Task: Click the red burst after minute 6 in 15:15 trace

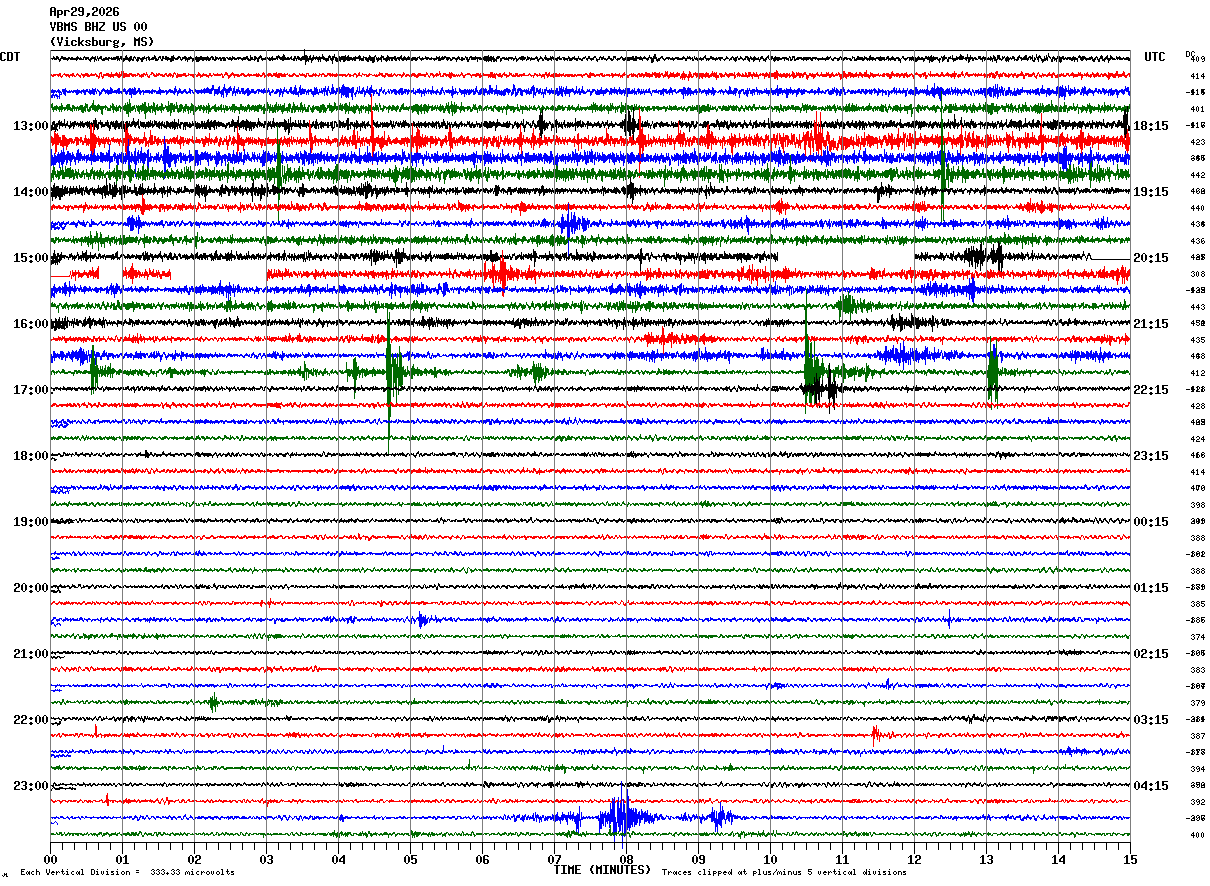Action: [x=497, y=272]
